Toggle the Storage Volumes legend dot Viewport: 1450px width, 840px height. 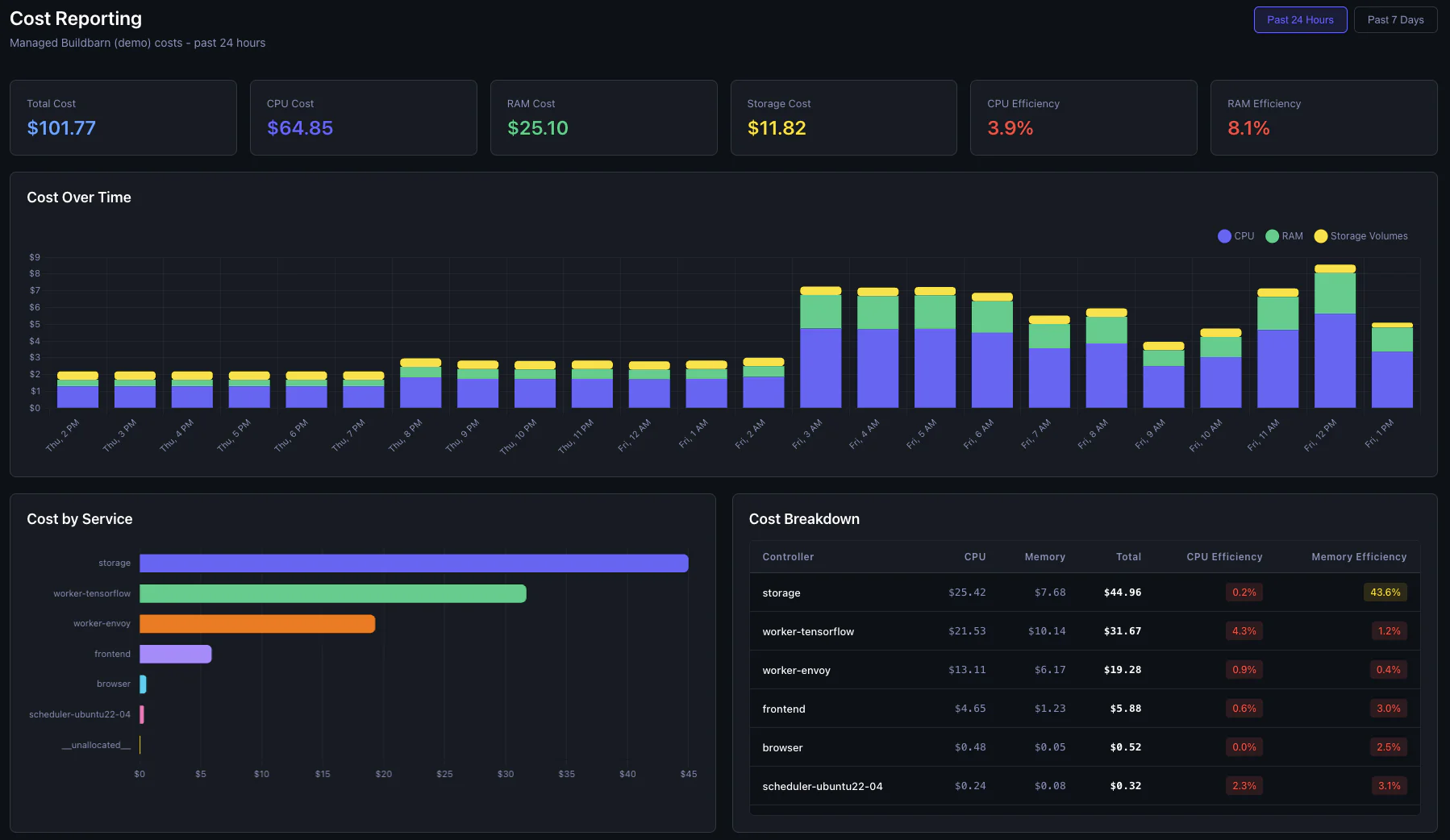pos(1320,236)
